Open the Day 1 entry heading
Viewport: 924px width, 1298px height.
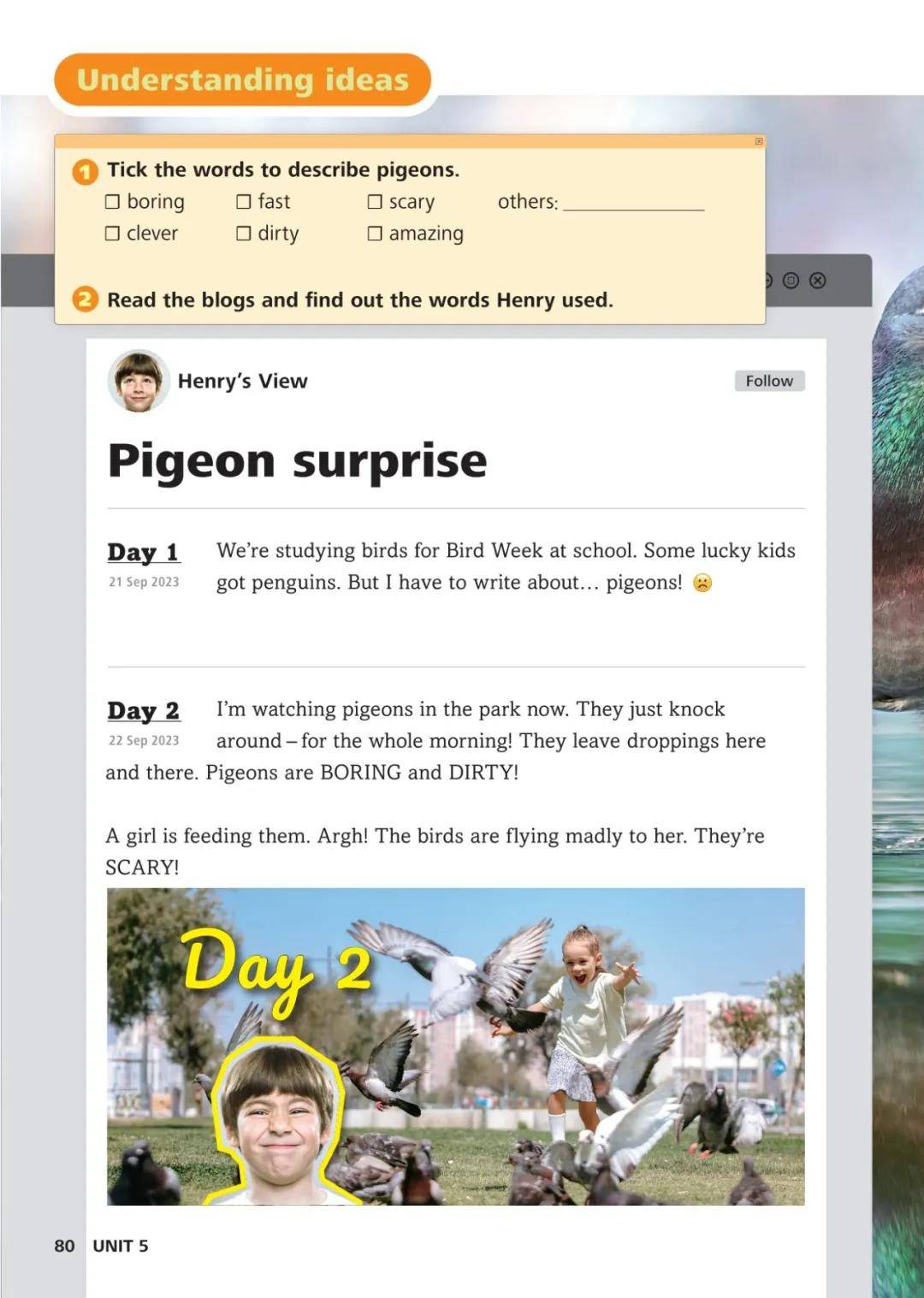(x=143, y=552)
